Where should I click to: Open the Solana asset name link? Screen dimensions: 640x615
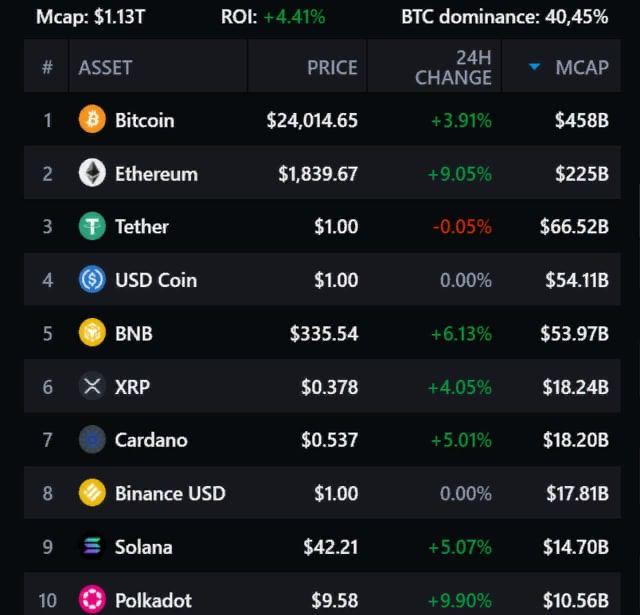pos(143,546)
